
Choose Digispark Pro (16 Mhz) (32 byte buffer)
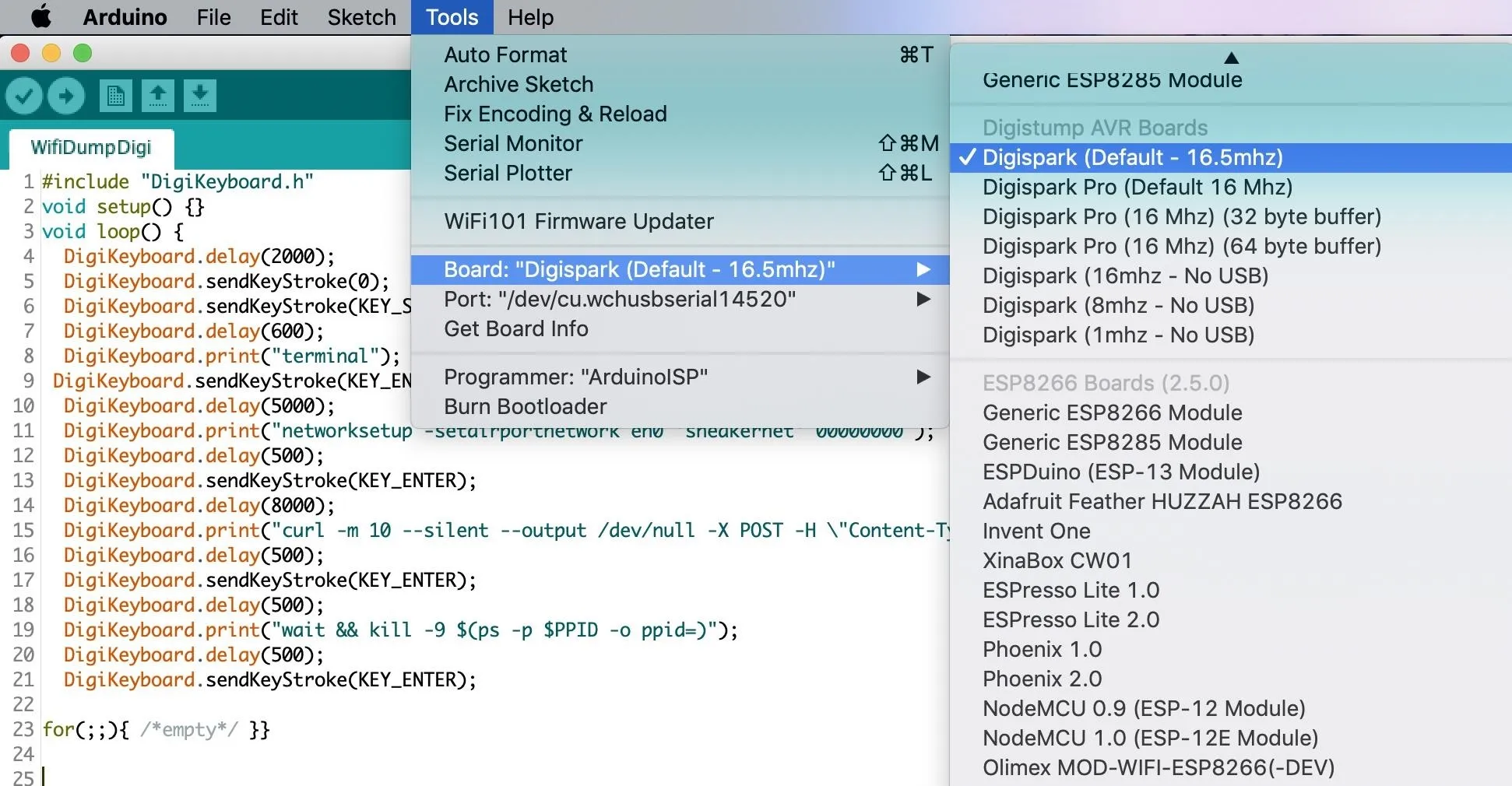pos(1231,216)
